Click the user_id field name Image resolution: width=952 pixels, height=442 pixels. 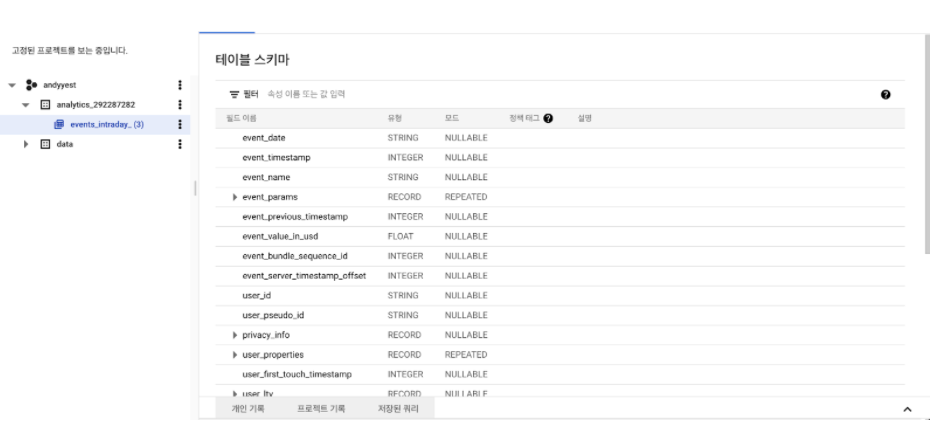(x=256, y=295)
